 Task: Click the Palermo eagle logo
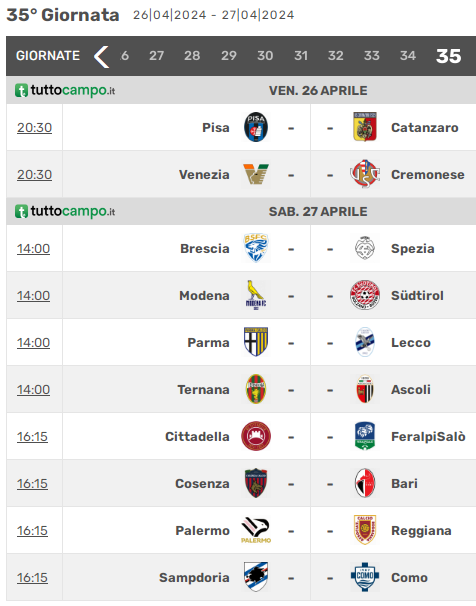(256, 530)
